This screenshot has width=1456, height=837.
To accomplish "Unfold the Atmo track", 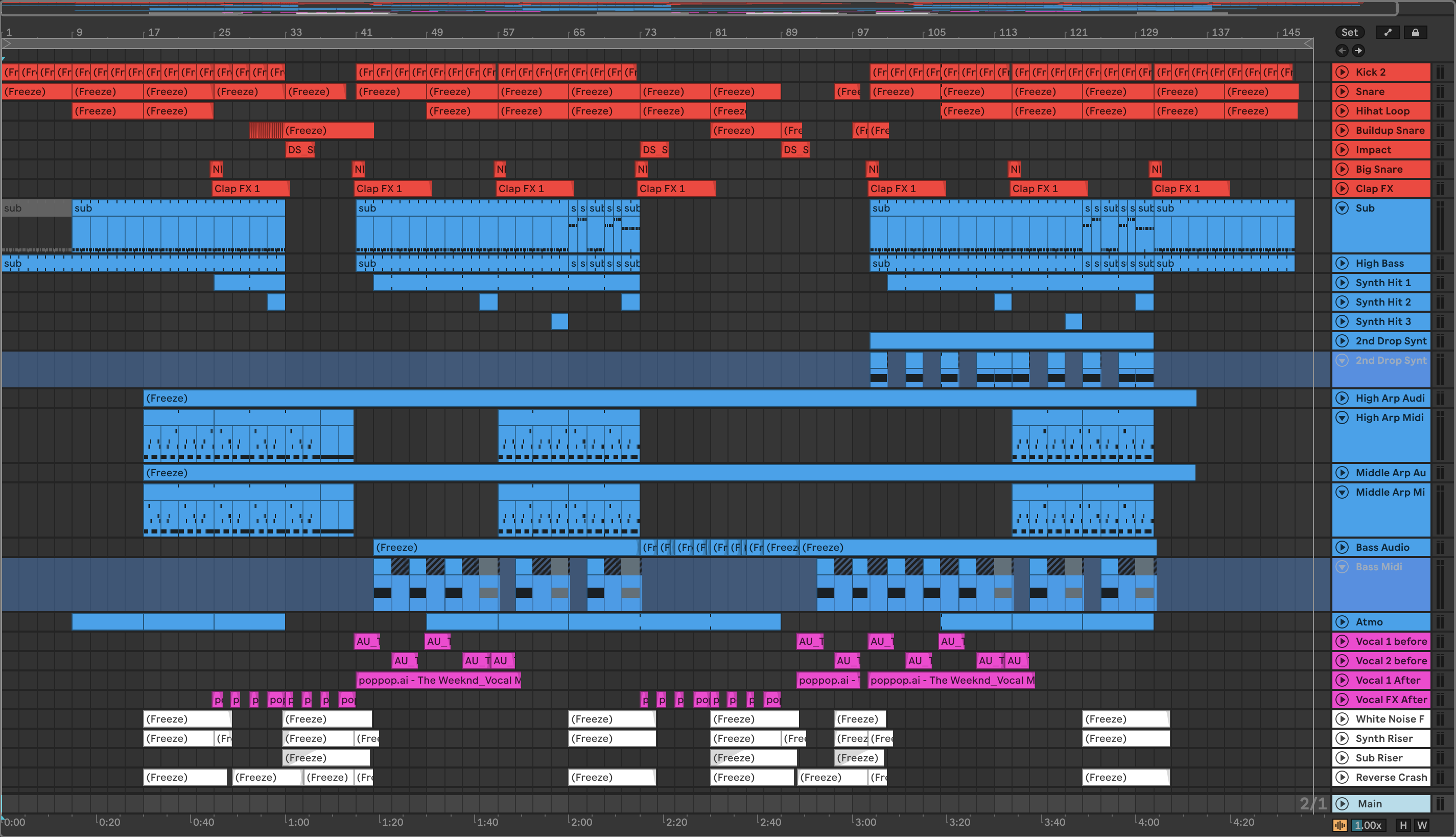I will click(1342, 622).
